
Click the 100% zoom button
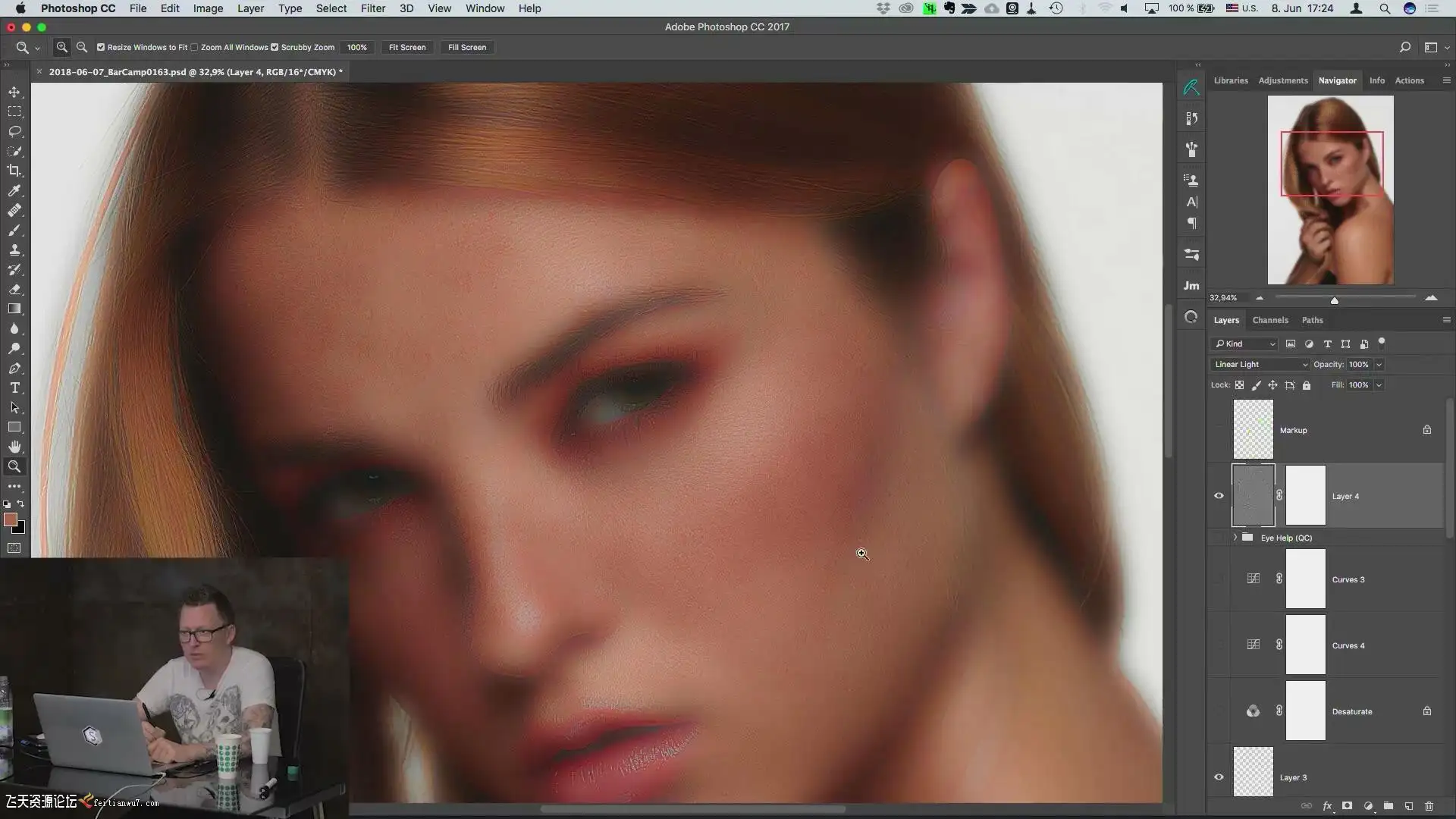[x=357, y=47]
